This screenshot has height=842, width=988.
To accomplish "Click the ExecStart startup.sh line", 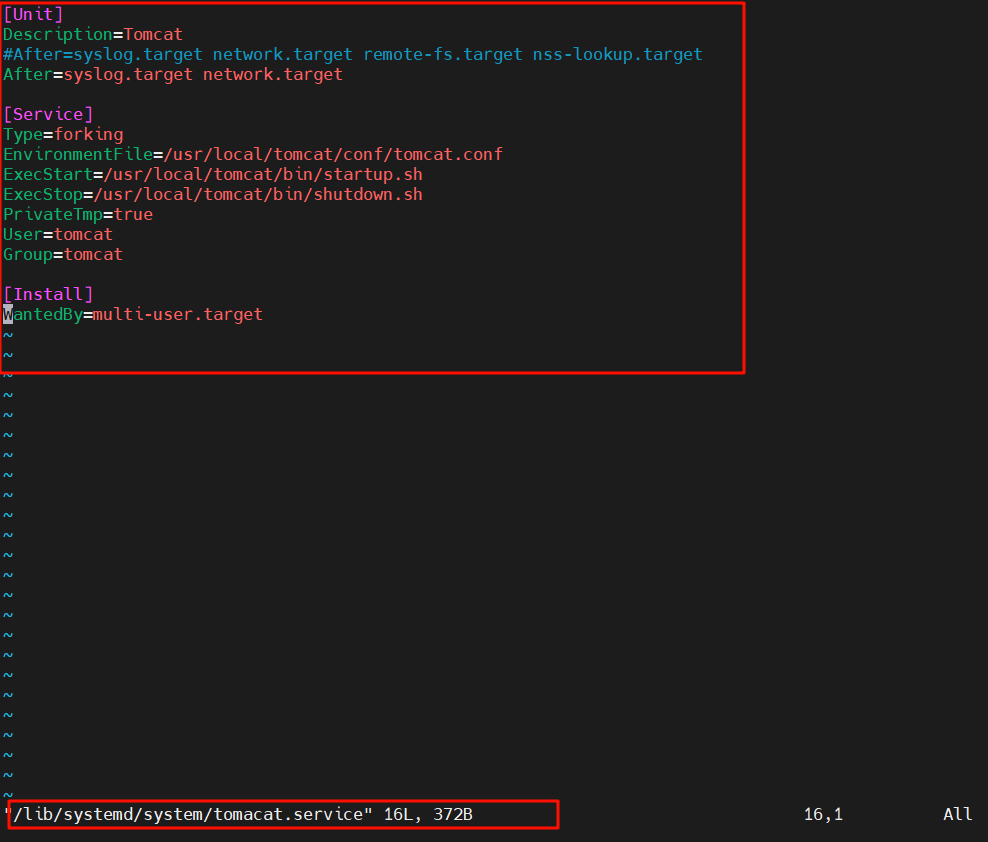I will coord(212,174).
